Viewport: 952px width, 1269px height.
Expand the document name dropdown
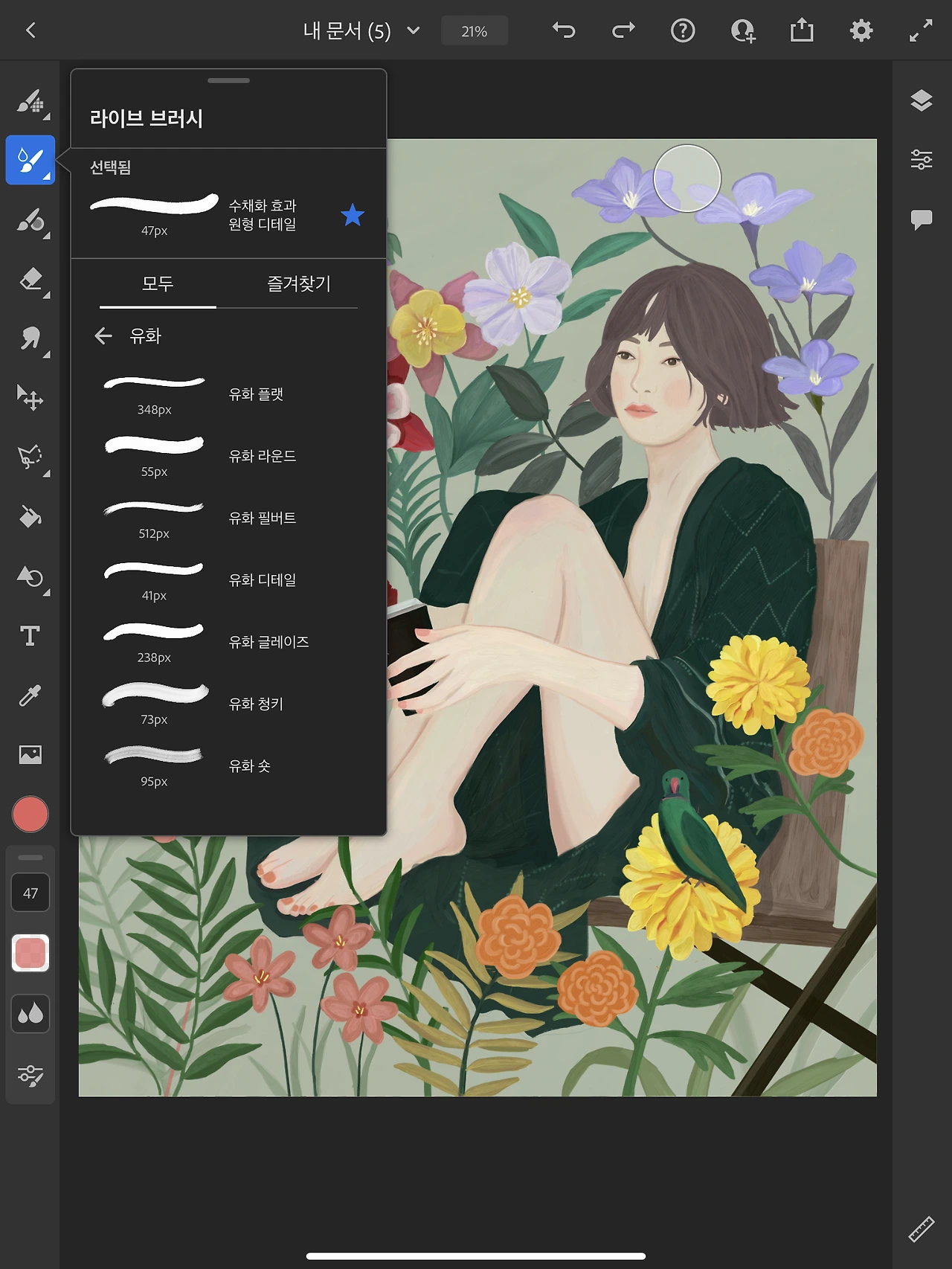[414, 30]
